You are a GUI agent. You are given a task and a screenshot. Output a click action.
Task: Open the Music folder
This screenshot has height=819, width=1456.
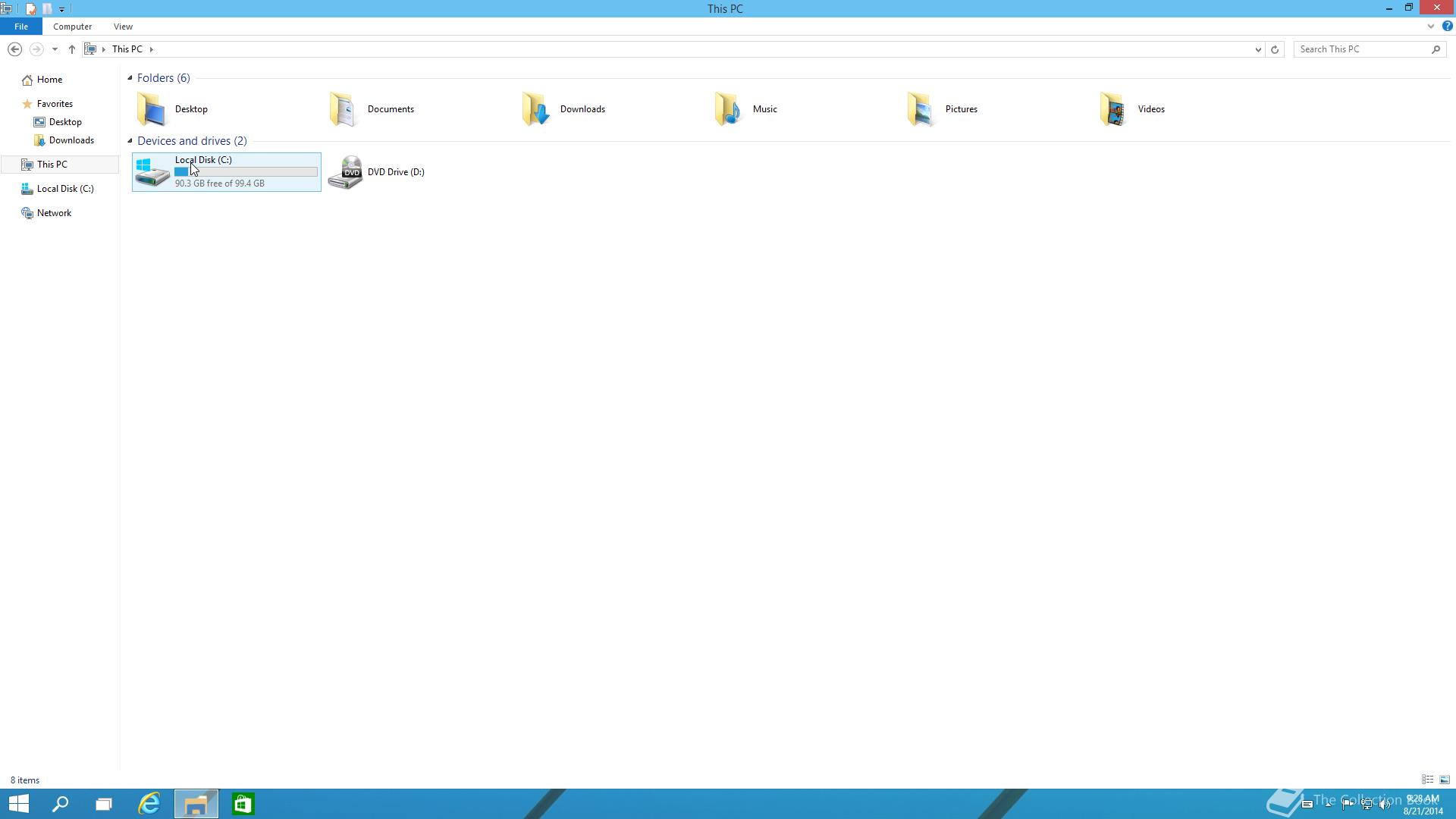click(x=729, y=109)
